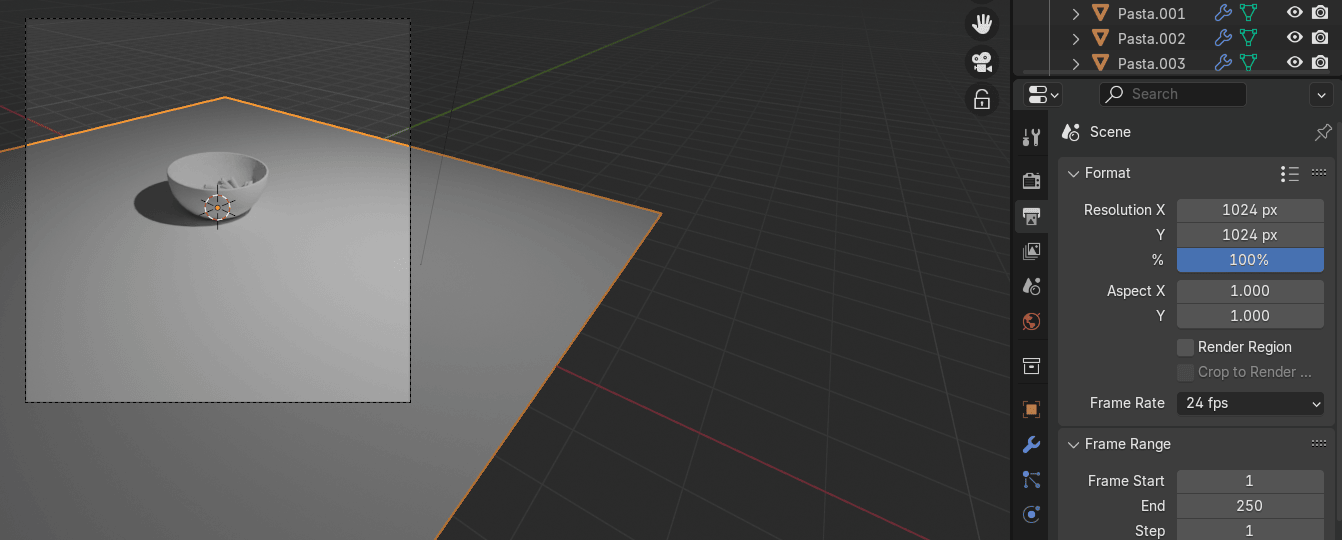Open the Render properties tab

coord(1032,180)
